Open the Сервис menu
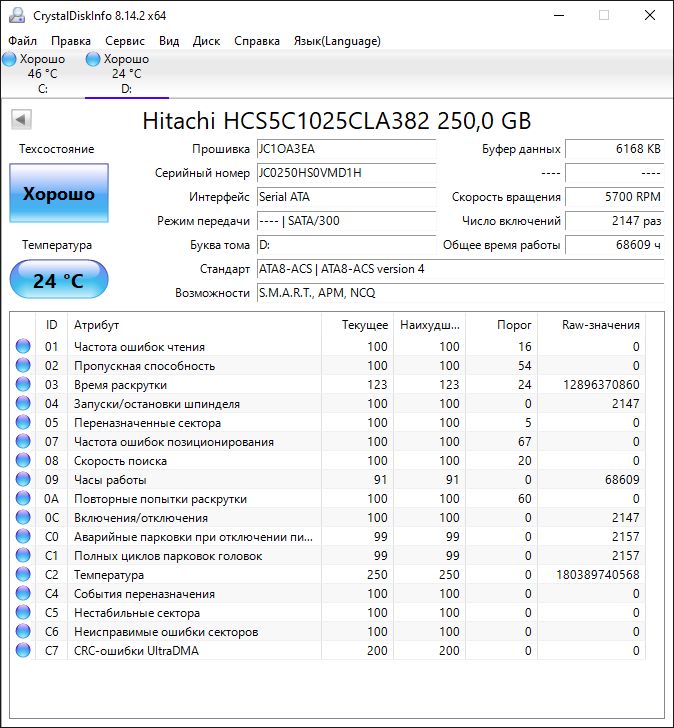Image resolution: width=674 pixels, height=728 pixels. click(x=124, y=41)
